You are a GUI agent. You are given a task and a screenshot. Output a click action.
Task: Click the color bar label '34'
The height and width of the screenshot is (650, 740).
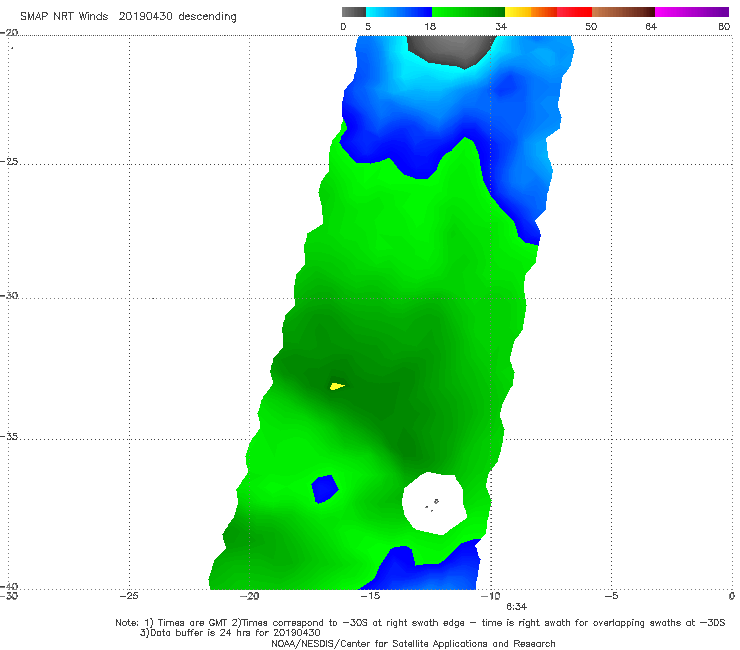coord(501,26)
